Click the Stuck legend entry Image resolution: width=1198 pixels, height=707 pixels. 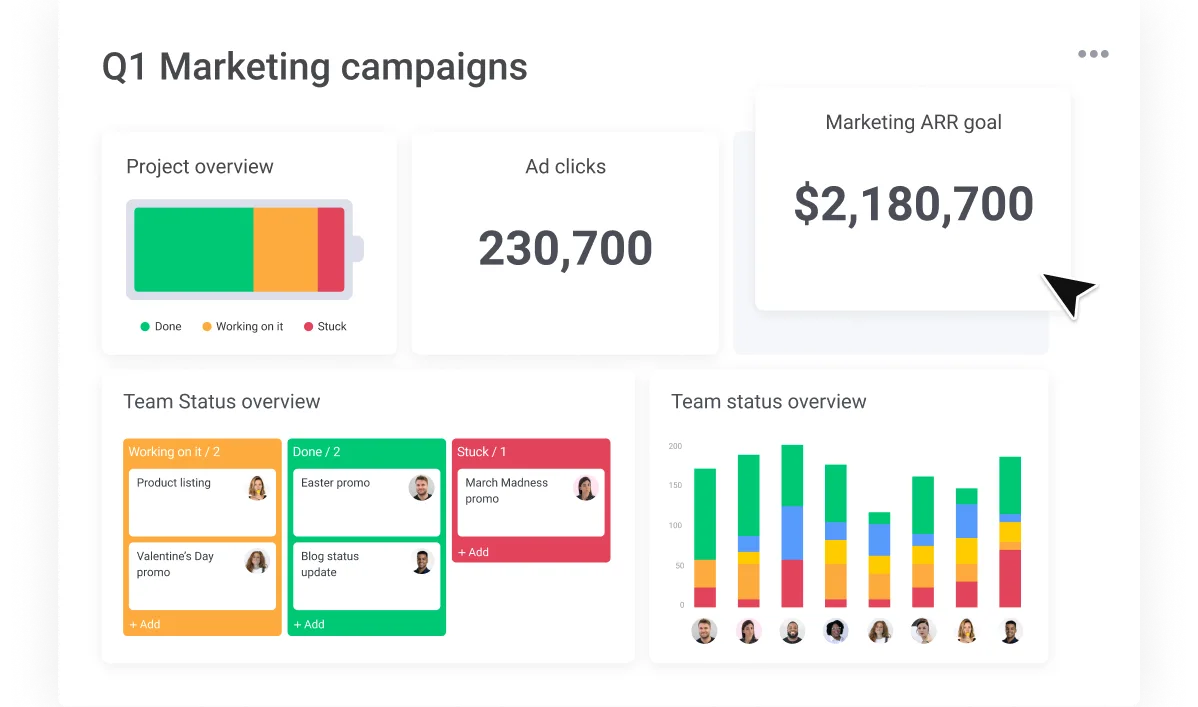tap(325, 326)
